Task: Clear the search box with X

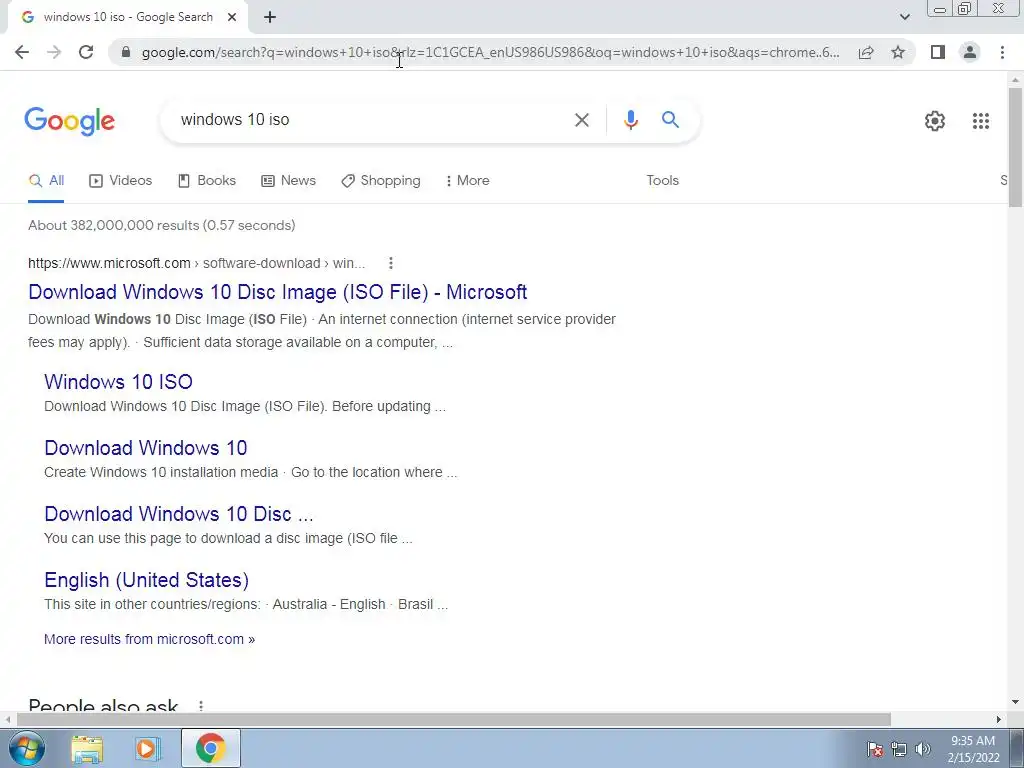Action: pyautogui.click(x=581, y=120)
